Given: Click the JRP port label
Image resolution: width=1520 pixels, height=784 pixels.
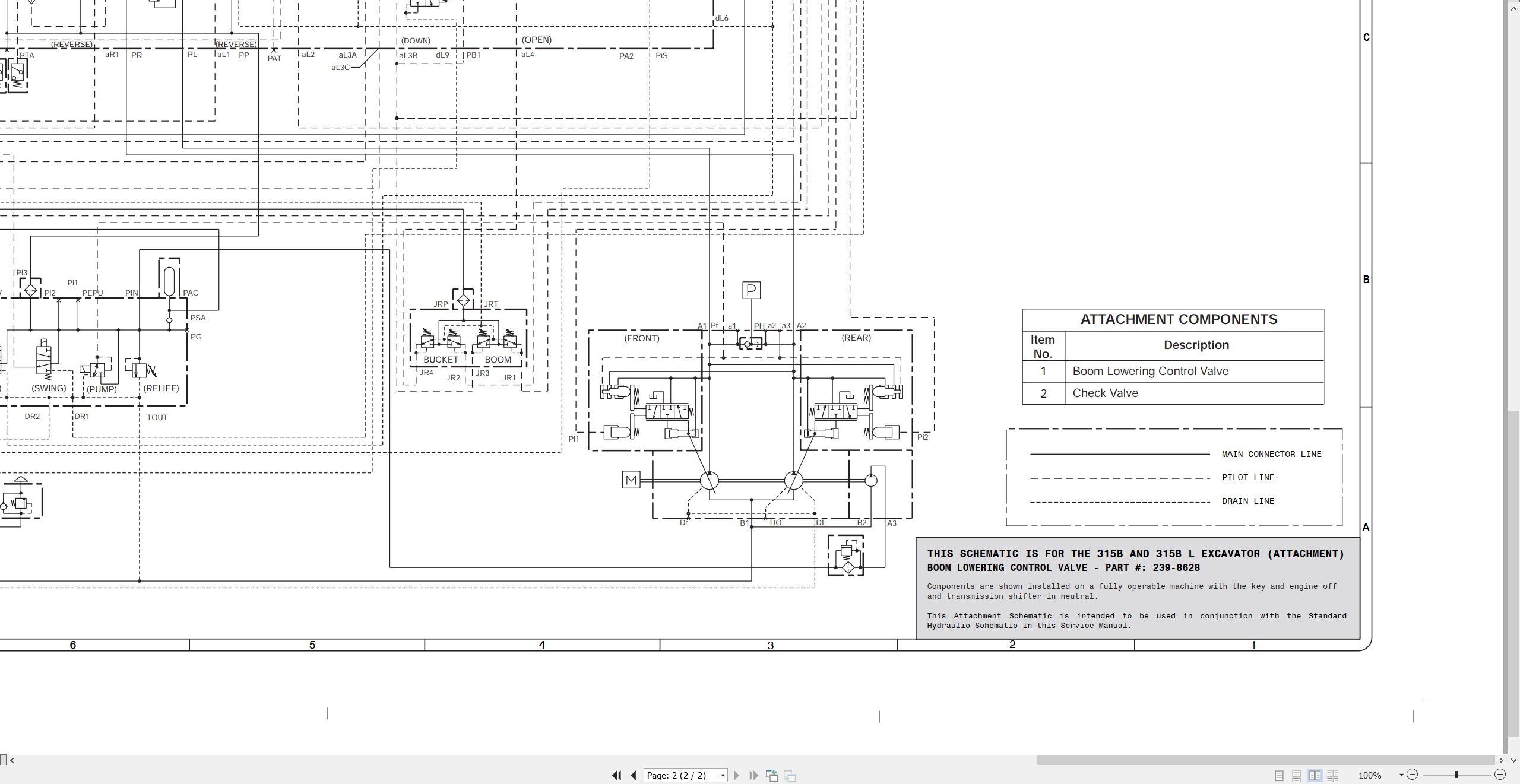Looking at the screenshot, I should [441, 304].
